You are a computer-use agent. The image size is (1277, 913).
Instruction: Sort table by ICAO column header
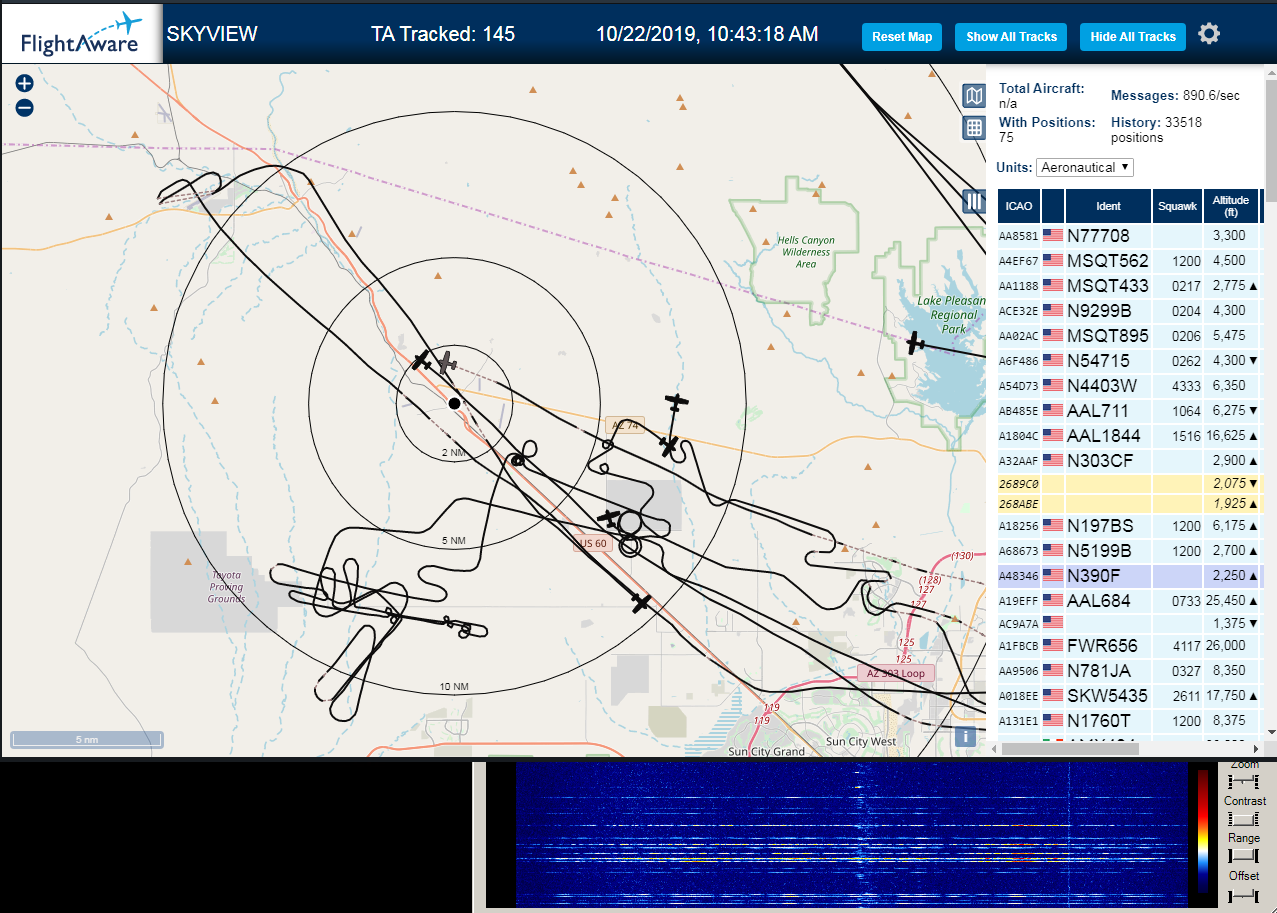pyautogui.click(x=1019, y=206)
